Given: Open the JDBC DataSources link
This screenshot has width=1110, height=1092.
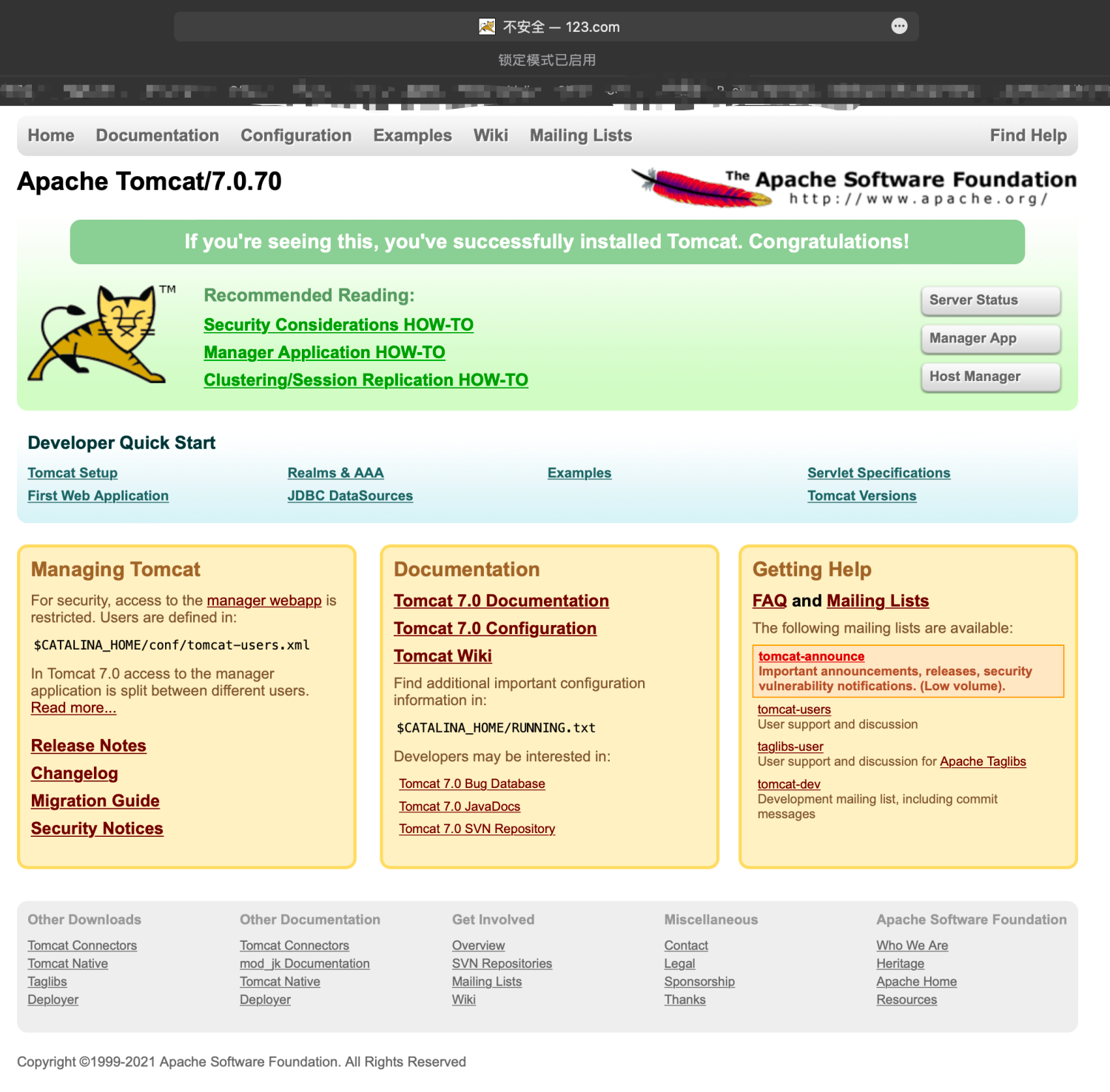Looking at the screenshot, I should (x=350, y=496).
